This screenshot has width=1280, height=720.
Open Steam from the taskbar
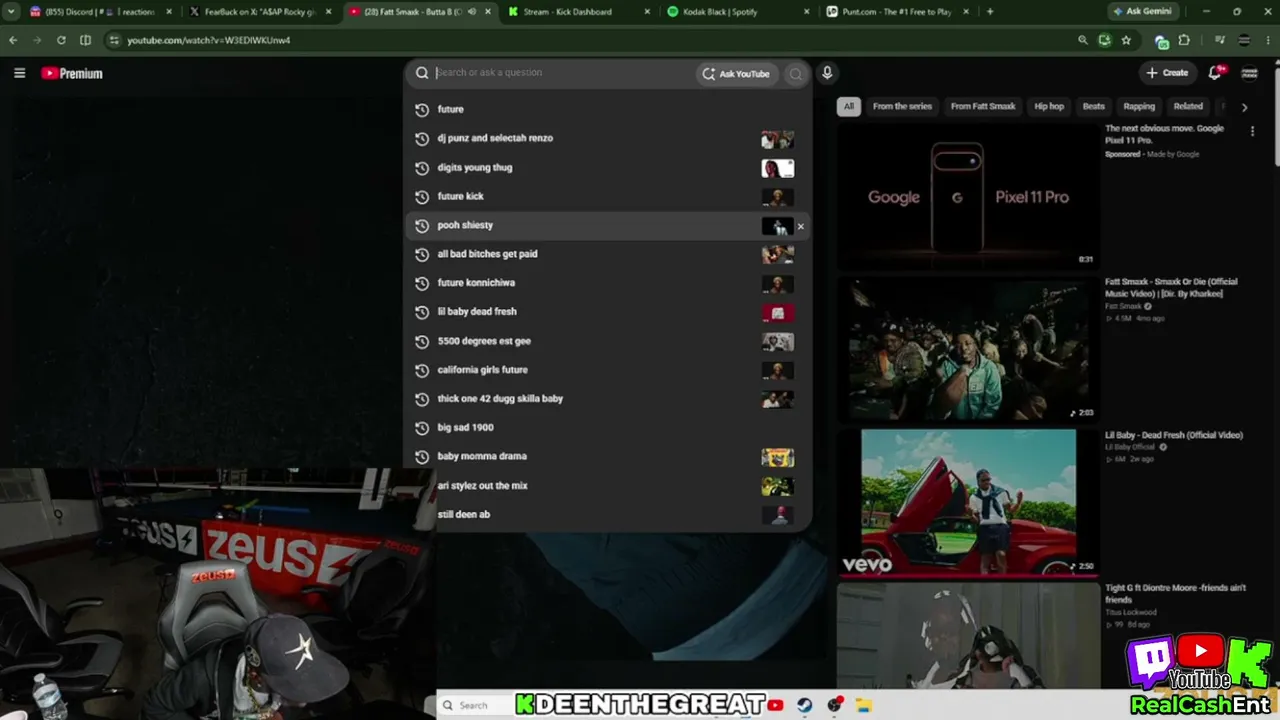tap(804, 705)
